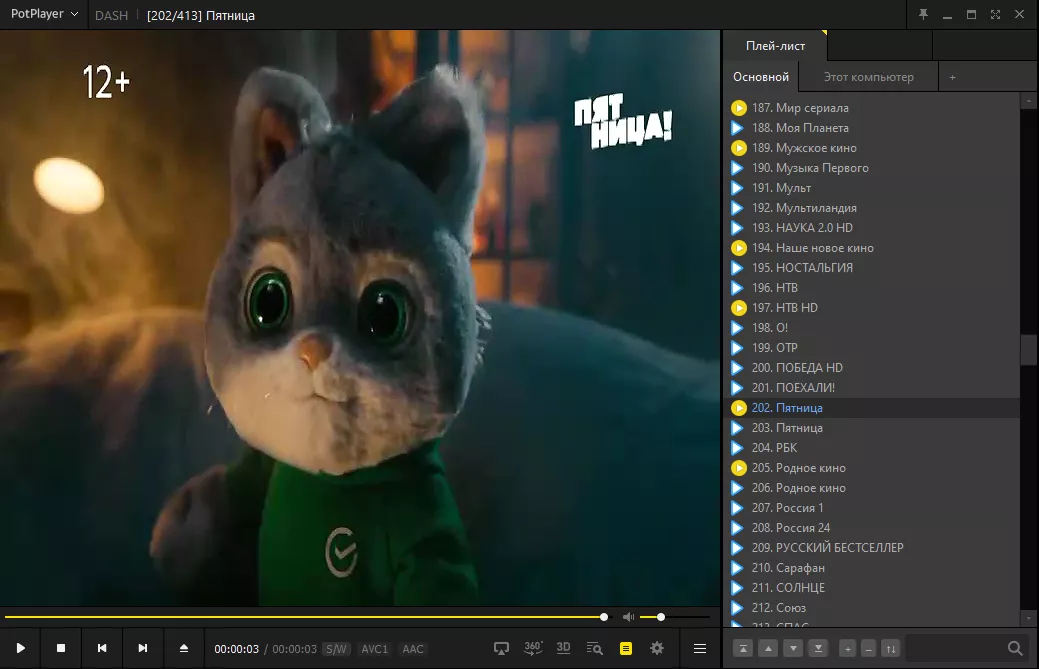Open the hamburger menu in control bar
This screenshot has width=1039, height=669.
coord(700,648)
